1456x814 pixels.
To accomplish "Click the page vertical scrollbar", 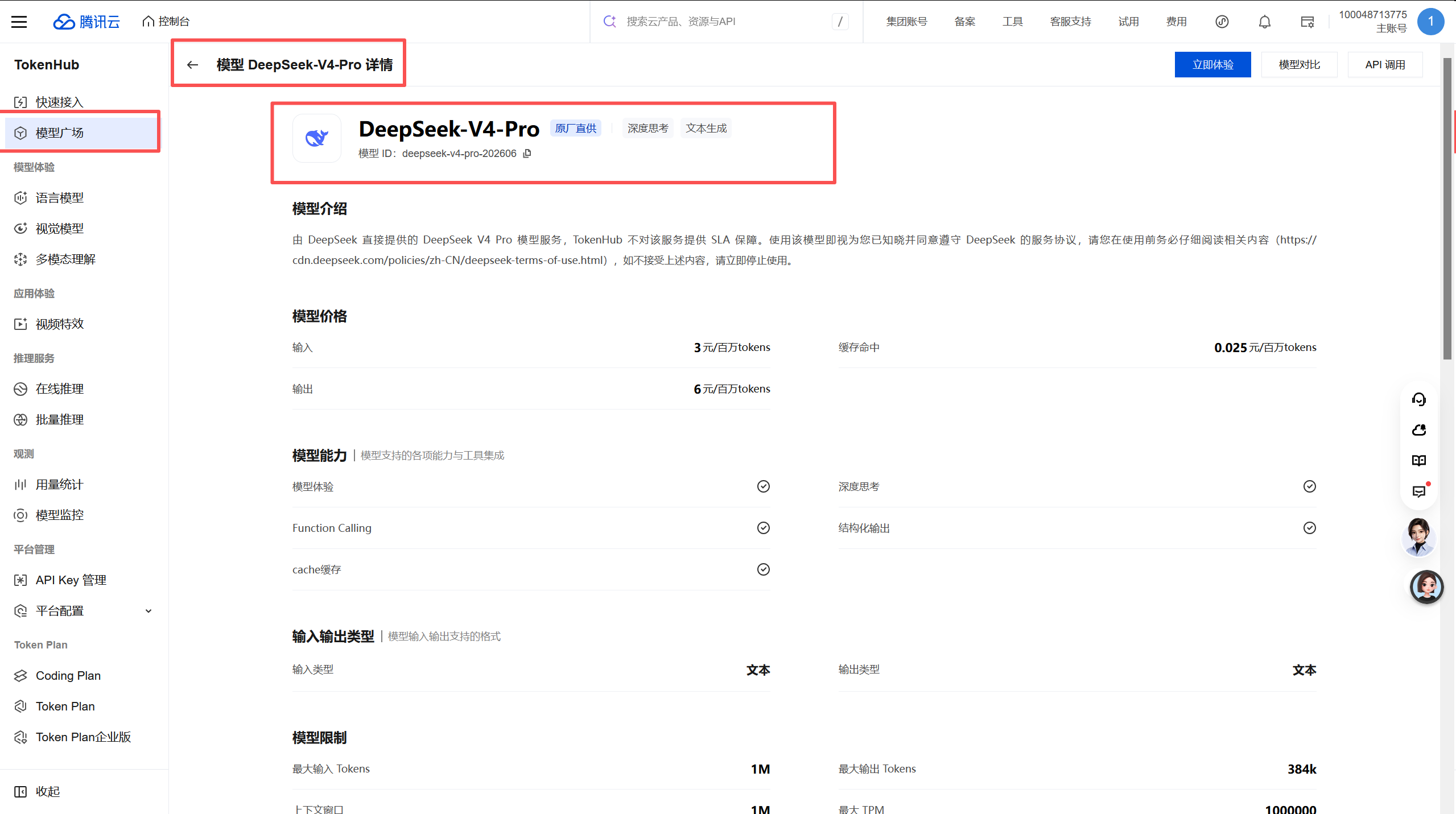I will click(1447, 209).
